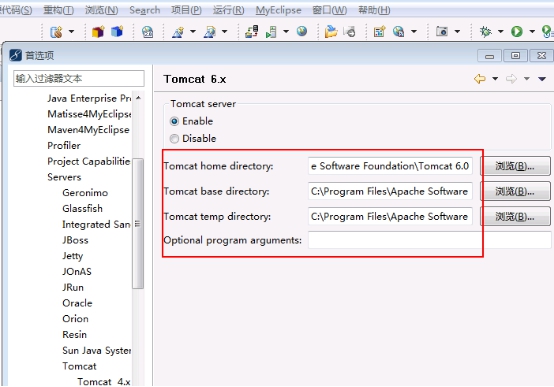554x387 pixels.
Task: Select Matisse4MyEclipse in the tree
Action: pyautogui.click(x=89, y=114)
